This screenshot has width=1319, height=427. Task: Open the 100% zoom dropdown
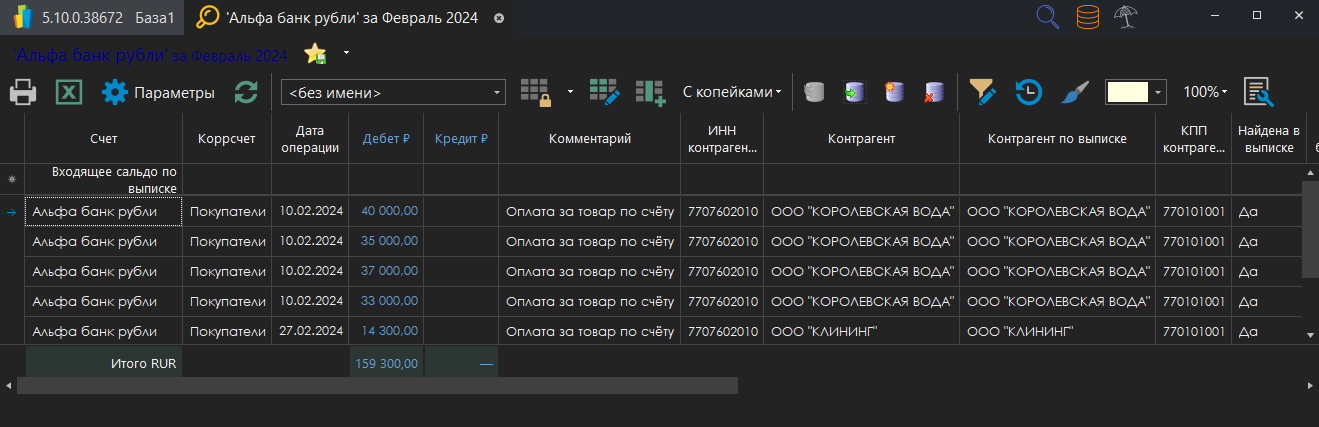(1205, 92)
